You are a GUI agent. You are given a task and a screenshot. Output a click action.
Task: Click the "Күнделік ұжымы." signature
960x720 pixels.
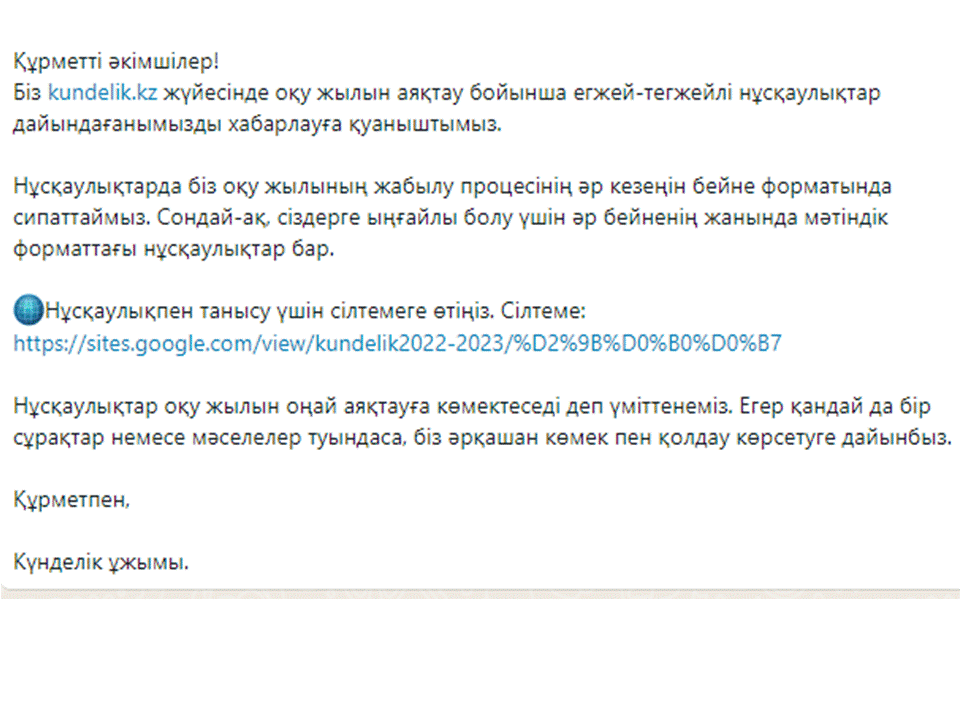click(x=101, y=564)
